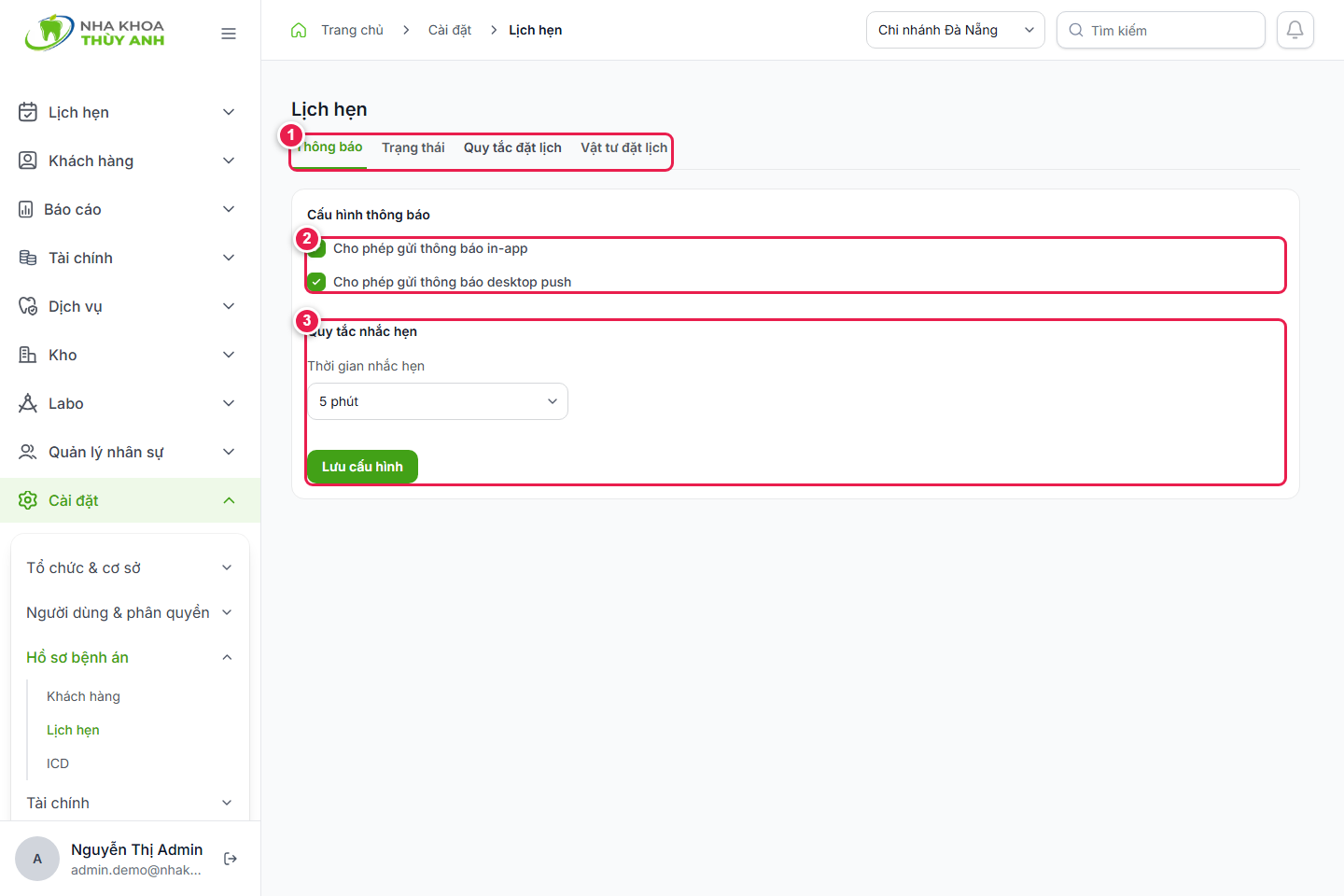
Task: Click the Tài chính coins icon
Action: [x=28, y=258]
